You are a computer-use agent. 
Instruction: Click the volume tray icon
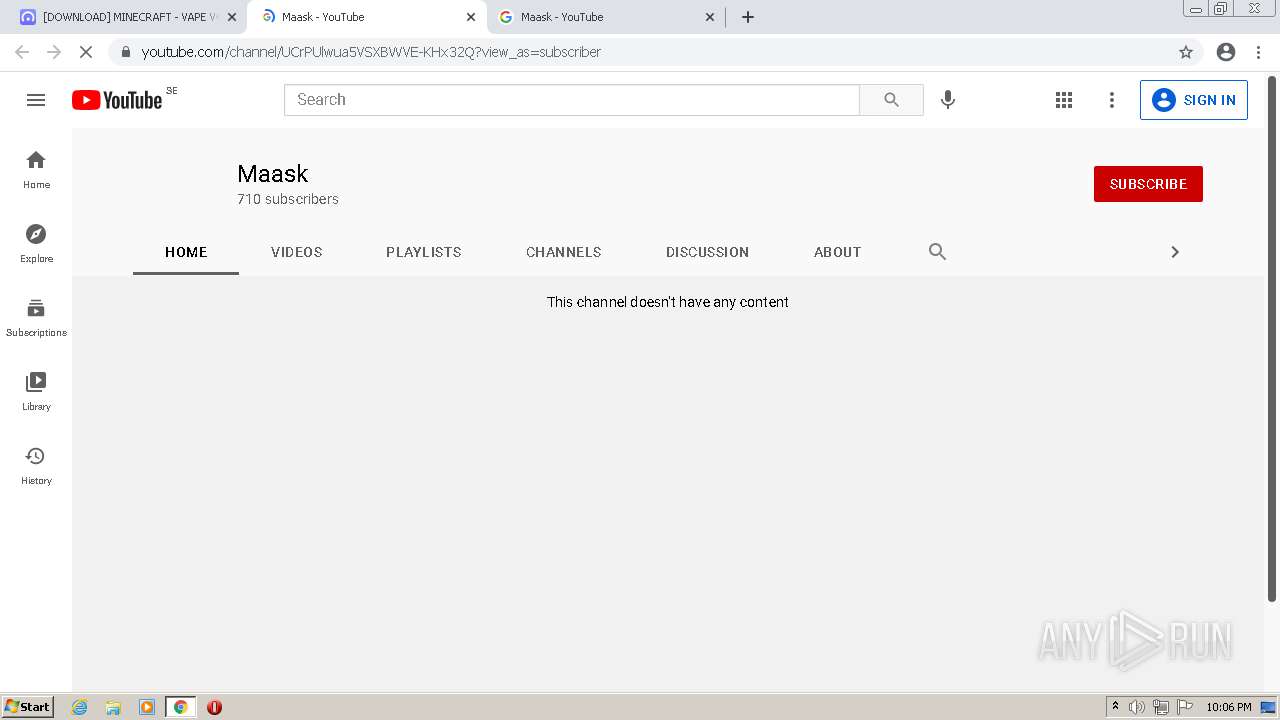[1137, 707]
